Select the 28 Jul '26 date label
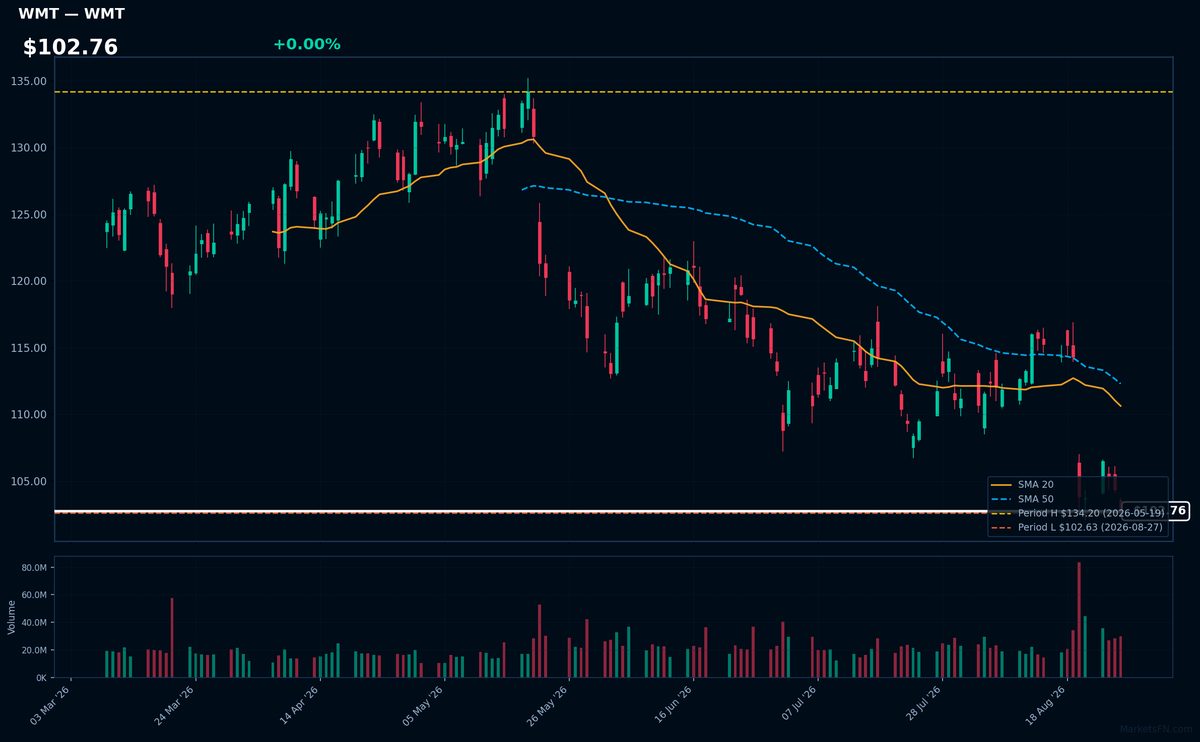This screenshot has height=742, width=1200. [920, 706]
